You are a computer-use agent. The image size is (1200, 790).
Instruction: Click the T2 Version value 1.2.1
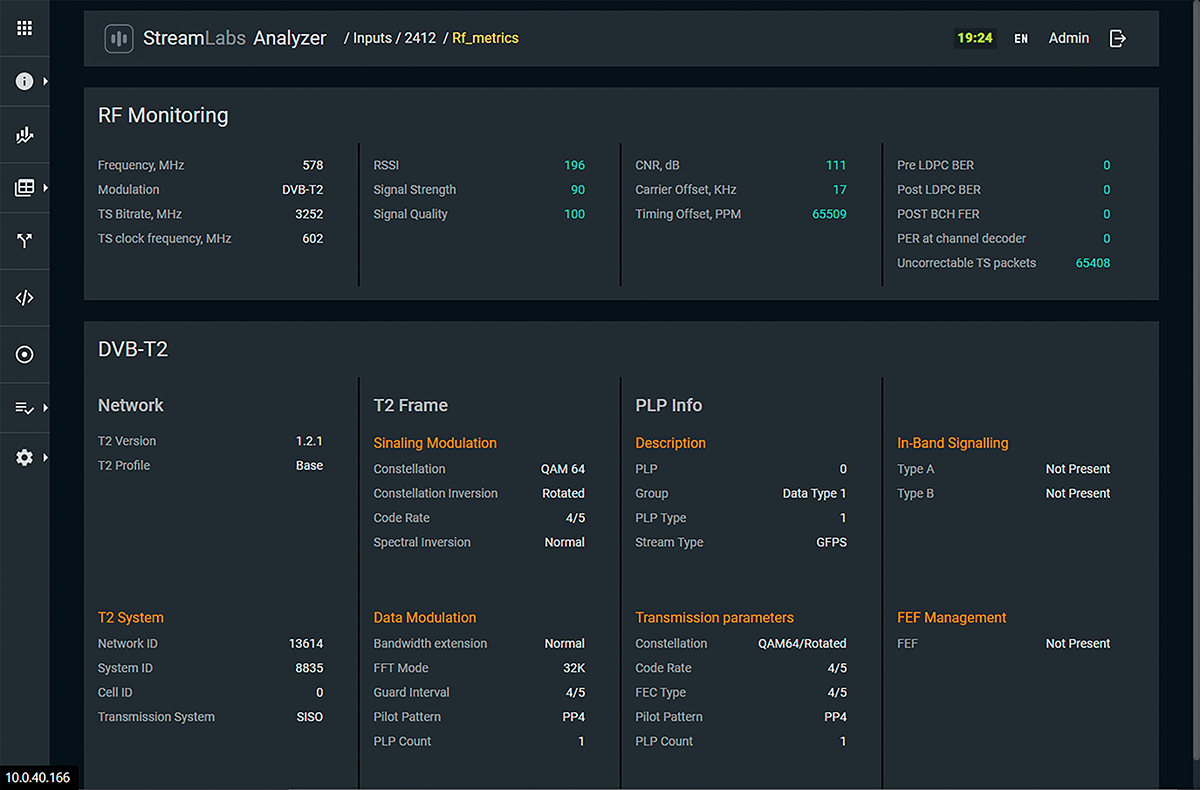click(310, 441)
